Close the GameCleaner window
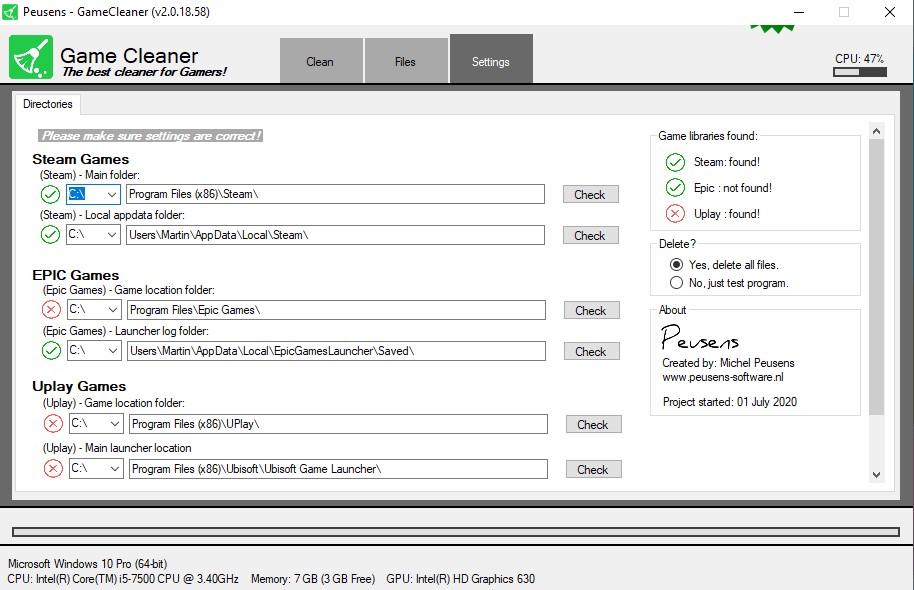Image resolution: width=914 pixels, height=590 pixels. tap(890, 12)
